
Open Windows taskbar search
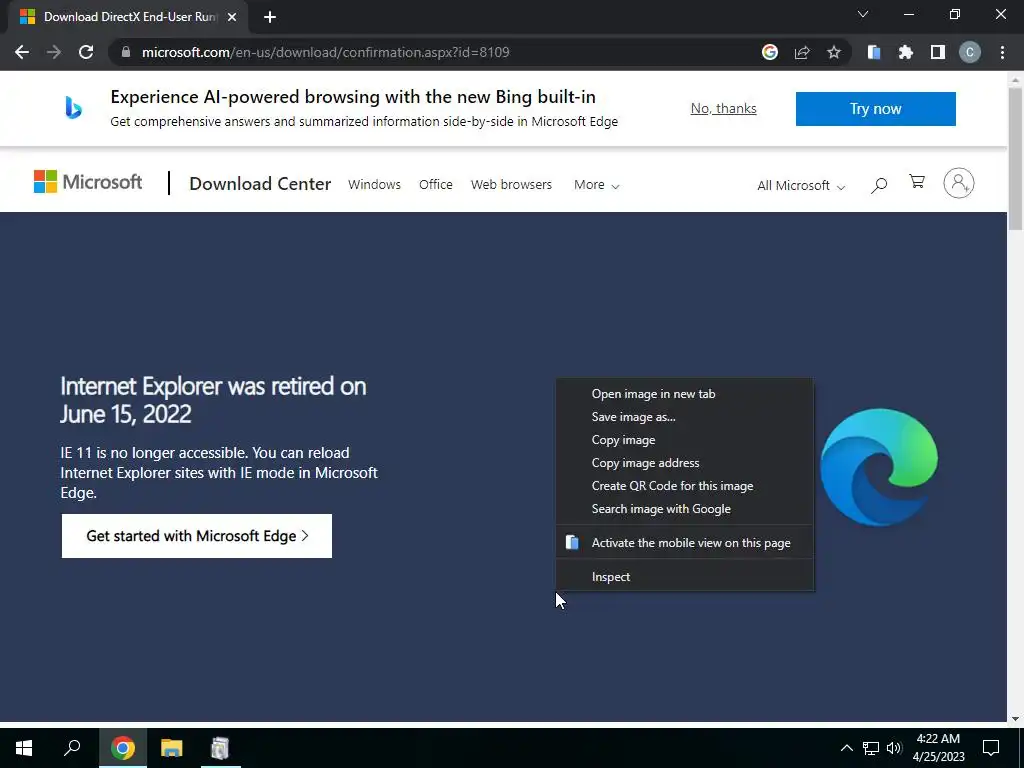pos(72,748)
